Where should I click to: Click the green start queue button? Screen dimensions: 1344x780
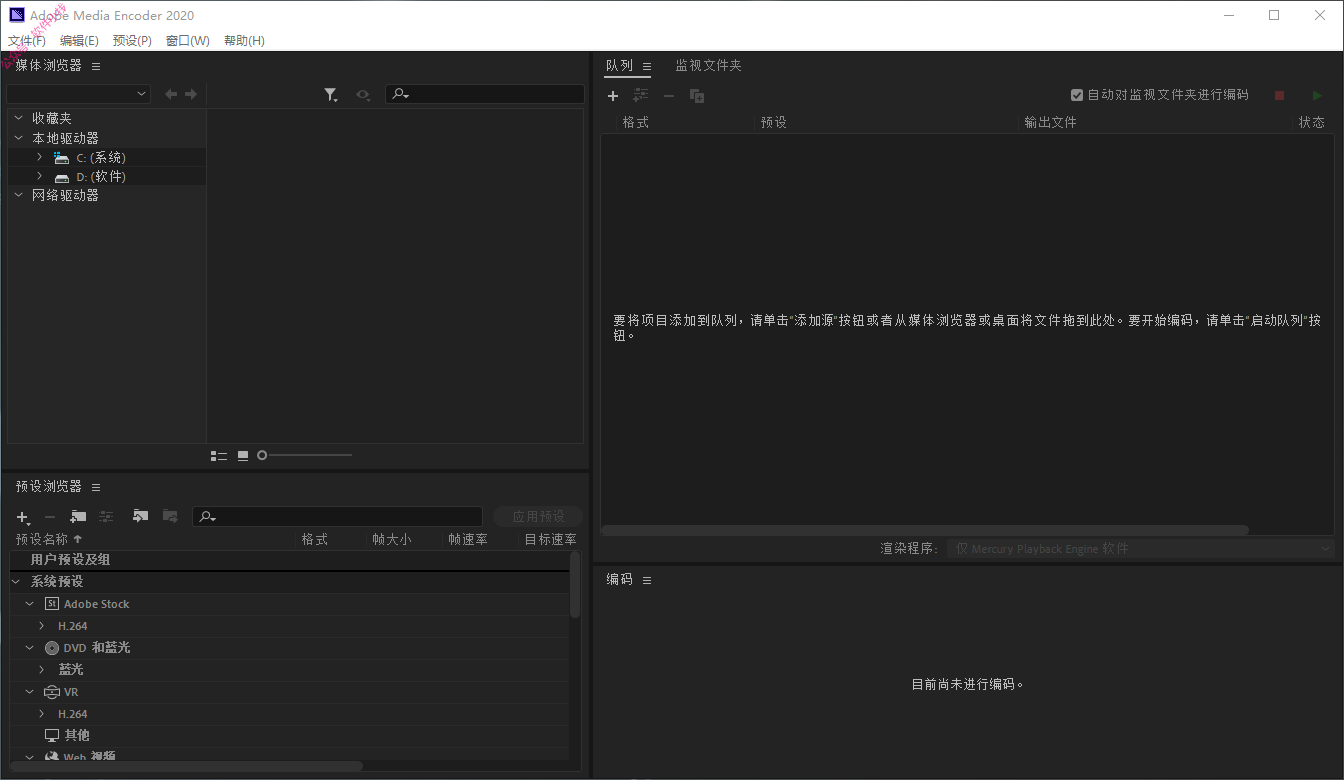point(1317,96)
